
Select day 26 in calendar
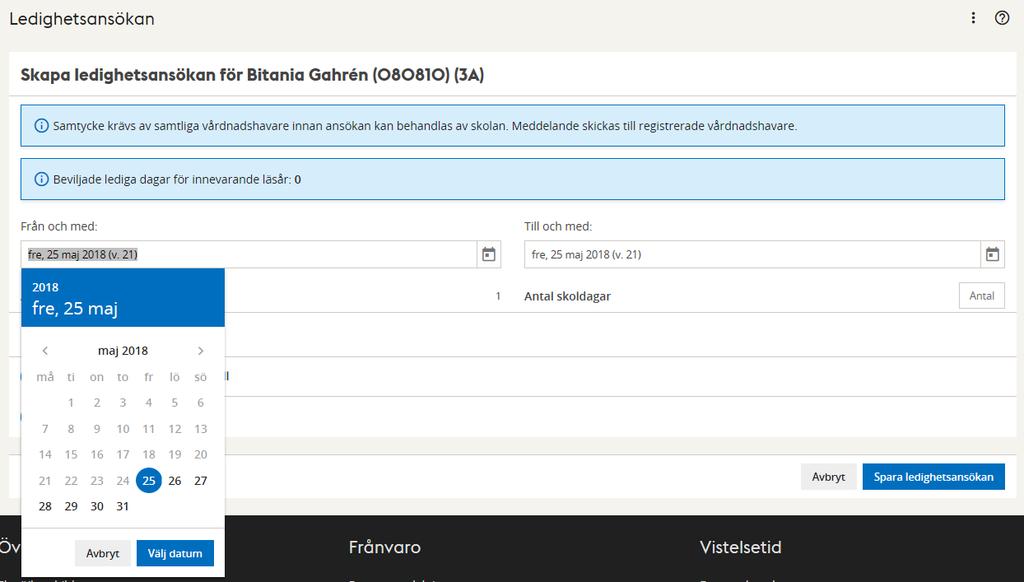click(x=174, y=481)
